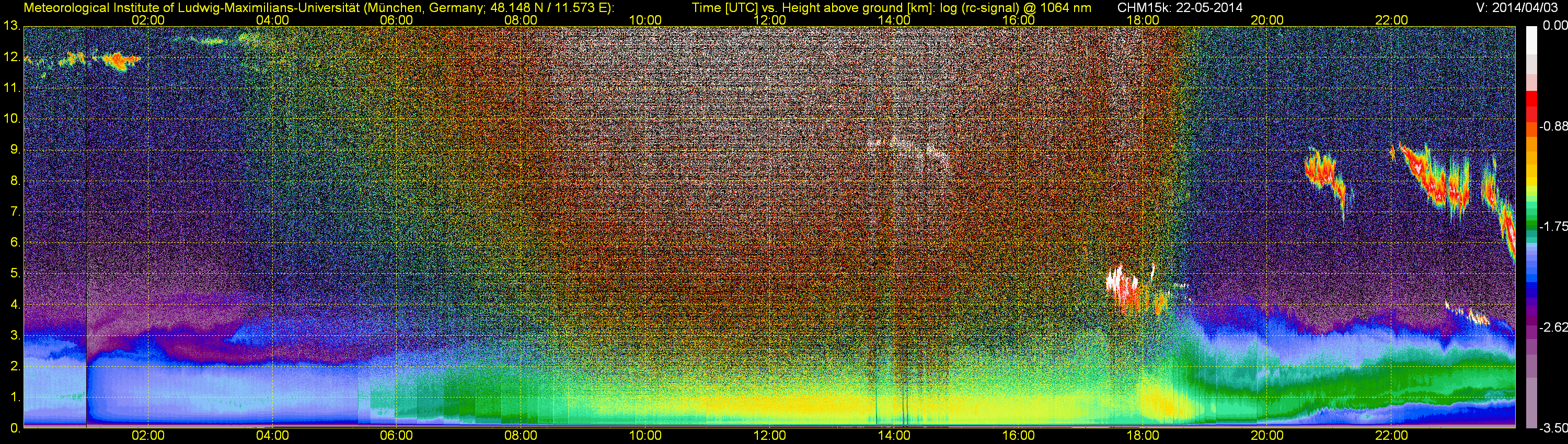Pick the green segment of the color bar

[1531, 225]
